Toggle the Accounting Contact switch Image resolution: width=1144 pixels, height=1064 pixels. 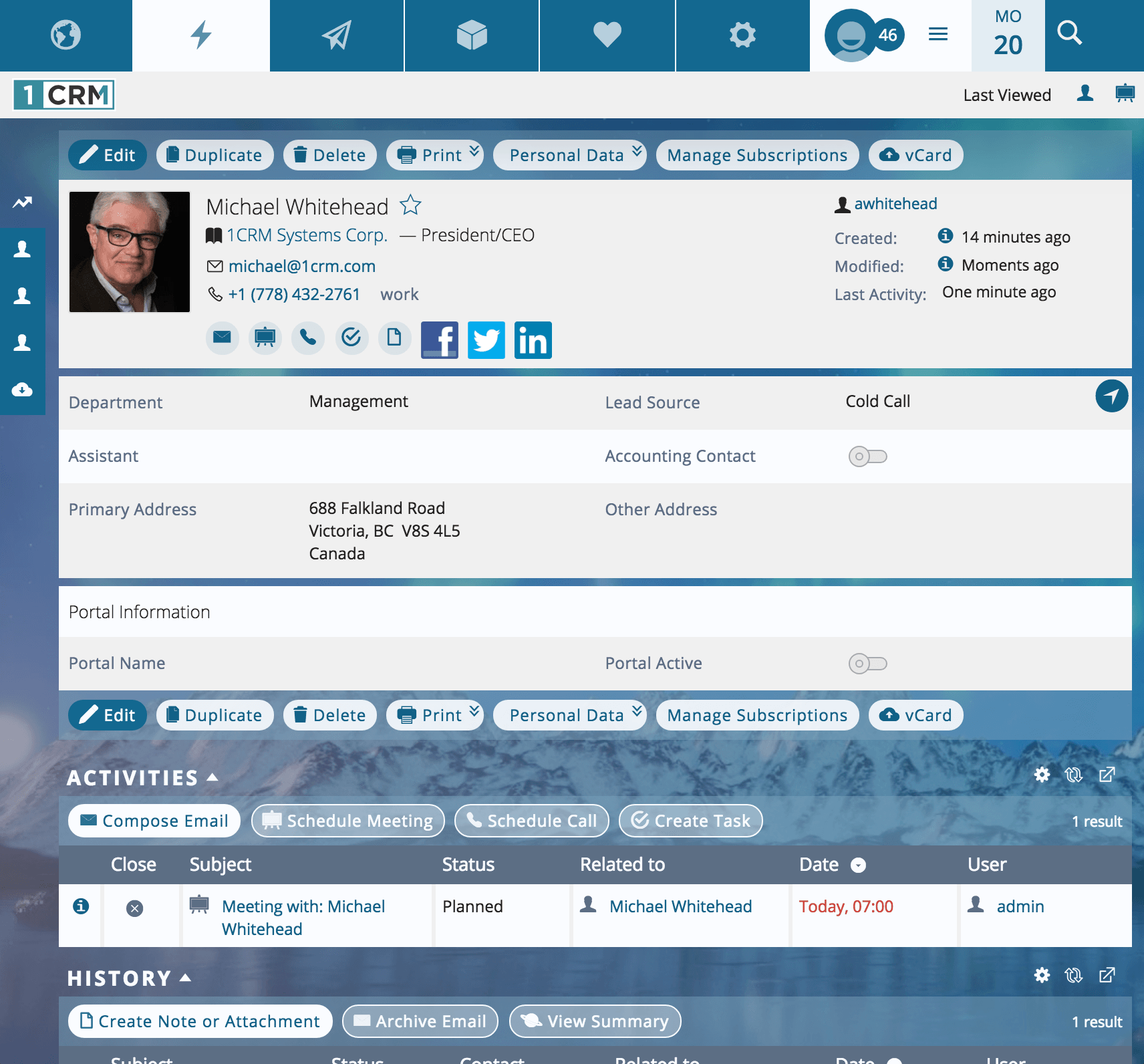[868, 456]
